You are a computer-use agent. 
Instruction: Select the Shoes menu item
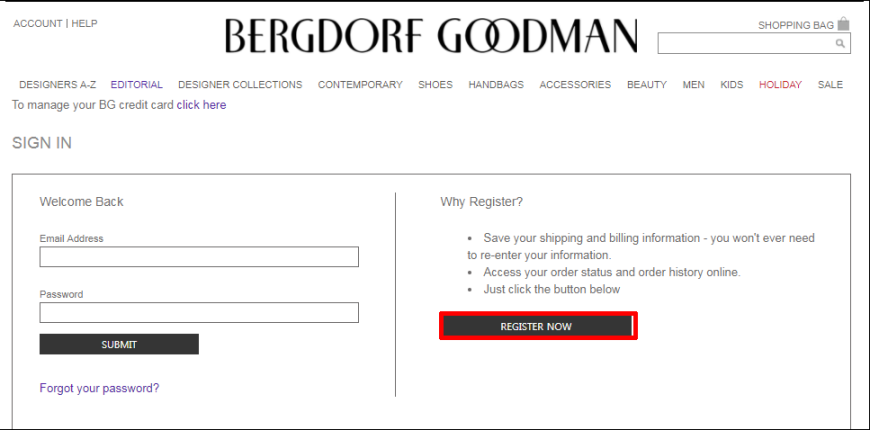436,85
